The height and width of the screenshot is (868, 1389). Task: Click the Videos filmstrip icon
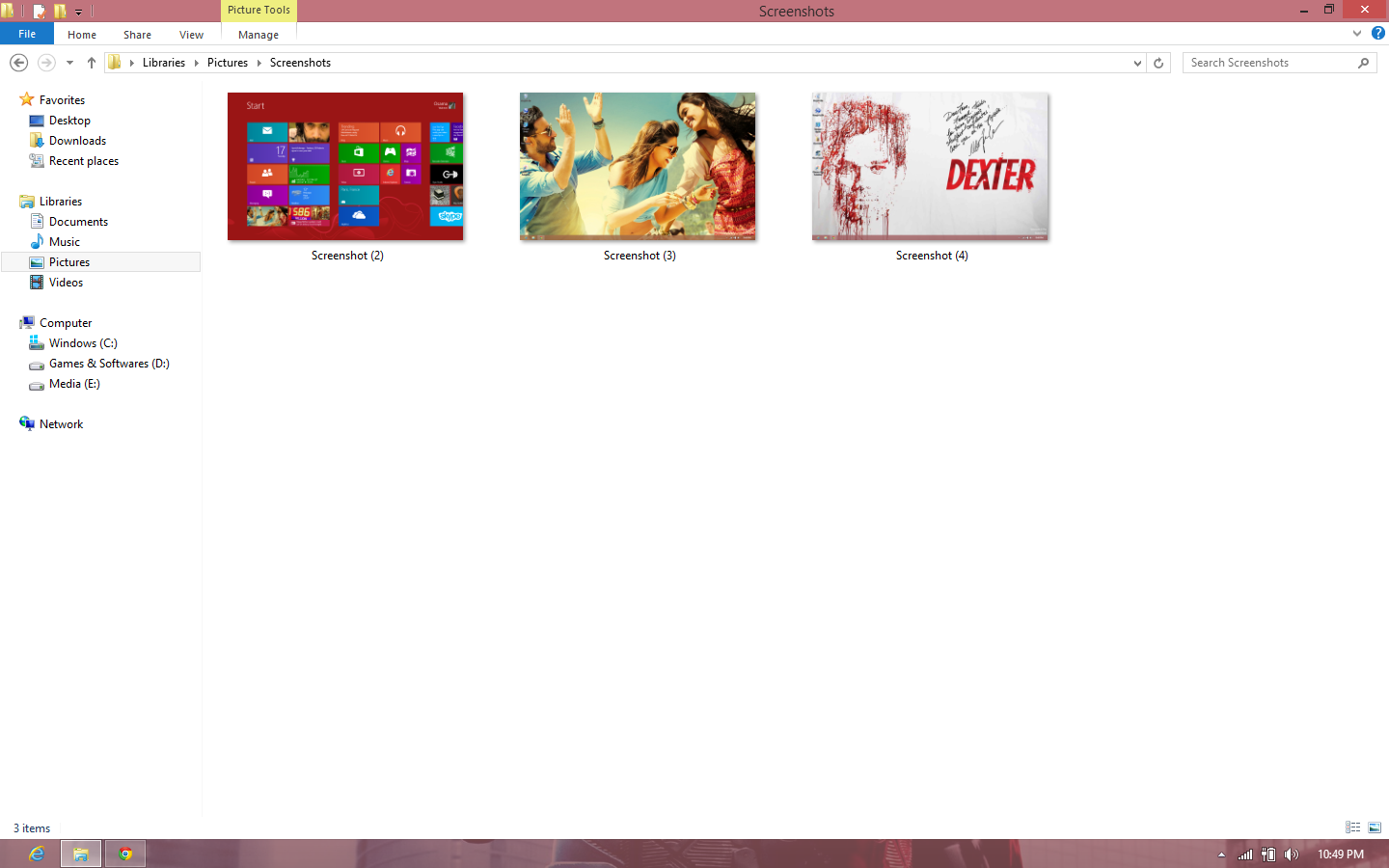37,283
